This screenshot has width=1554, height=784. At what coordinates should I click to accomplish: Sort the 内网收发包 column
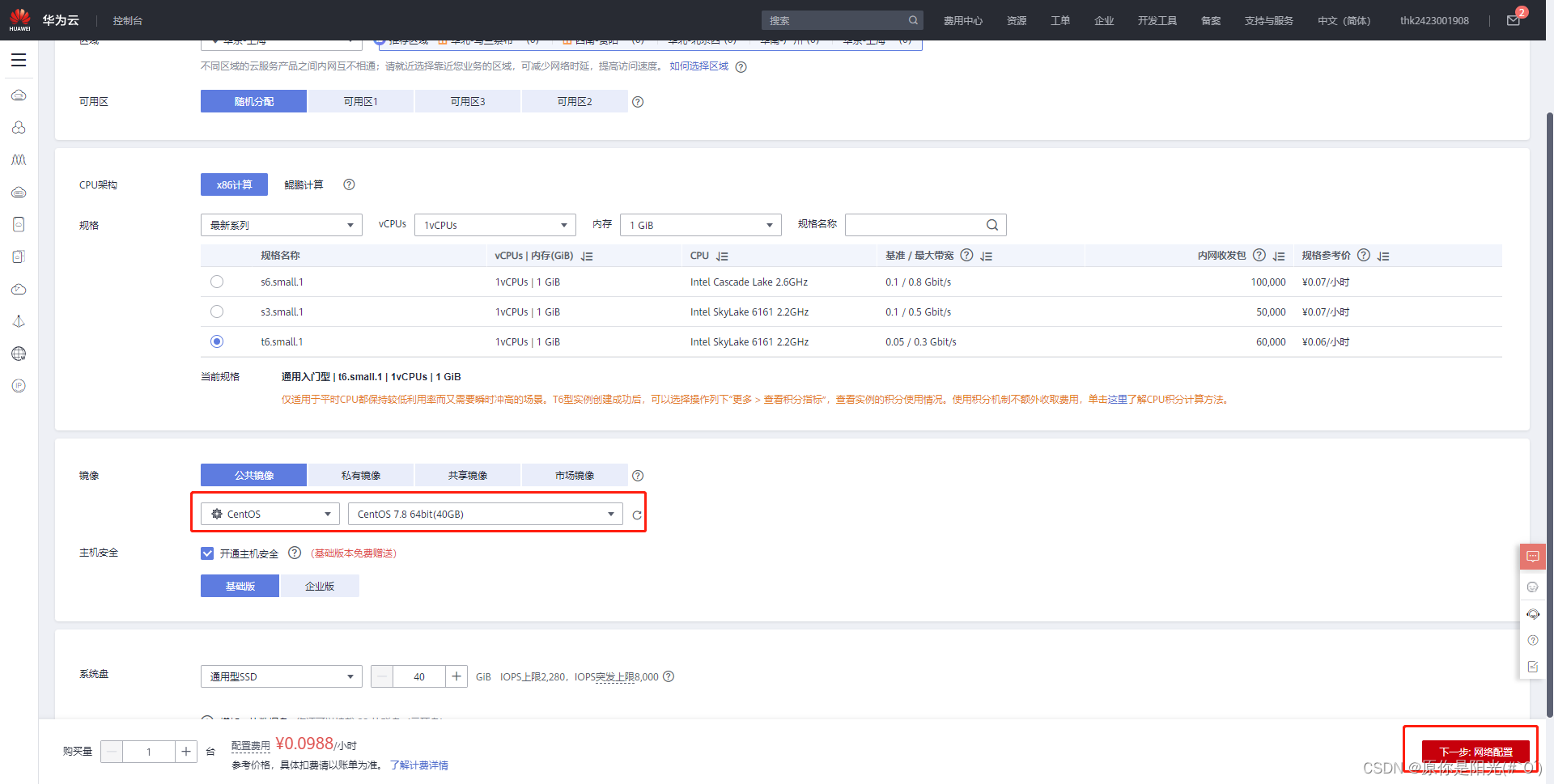coord(1280,256)
